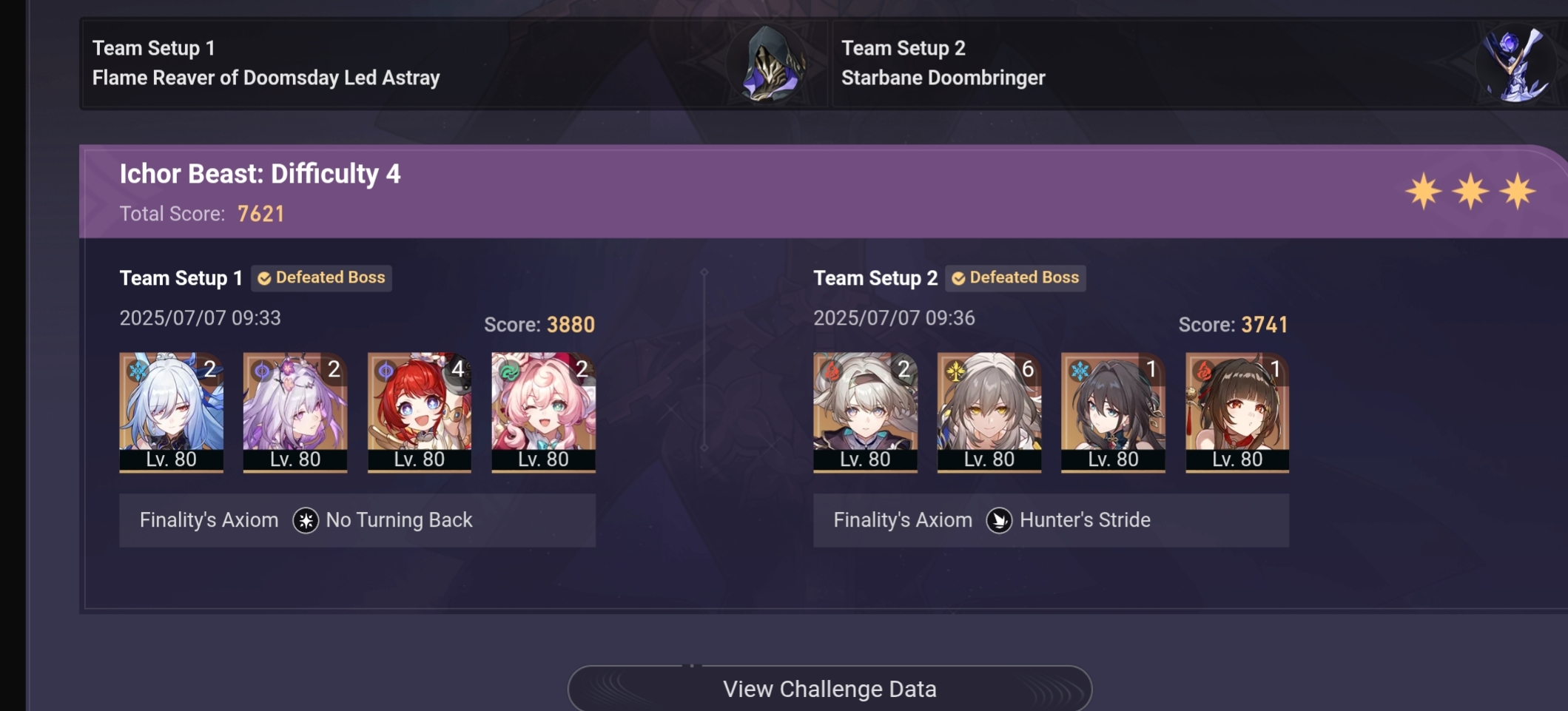The width and height of the screenshot is (1568, 711).
Task: Click the Finality's Axiom Hunter's Stride panel
Action: [1051, 520]
